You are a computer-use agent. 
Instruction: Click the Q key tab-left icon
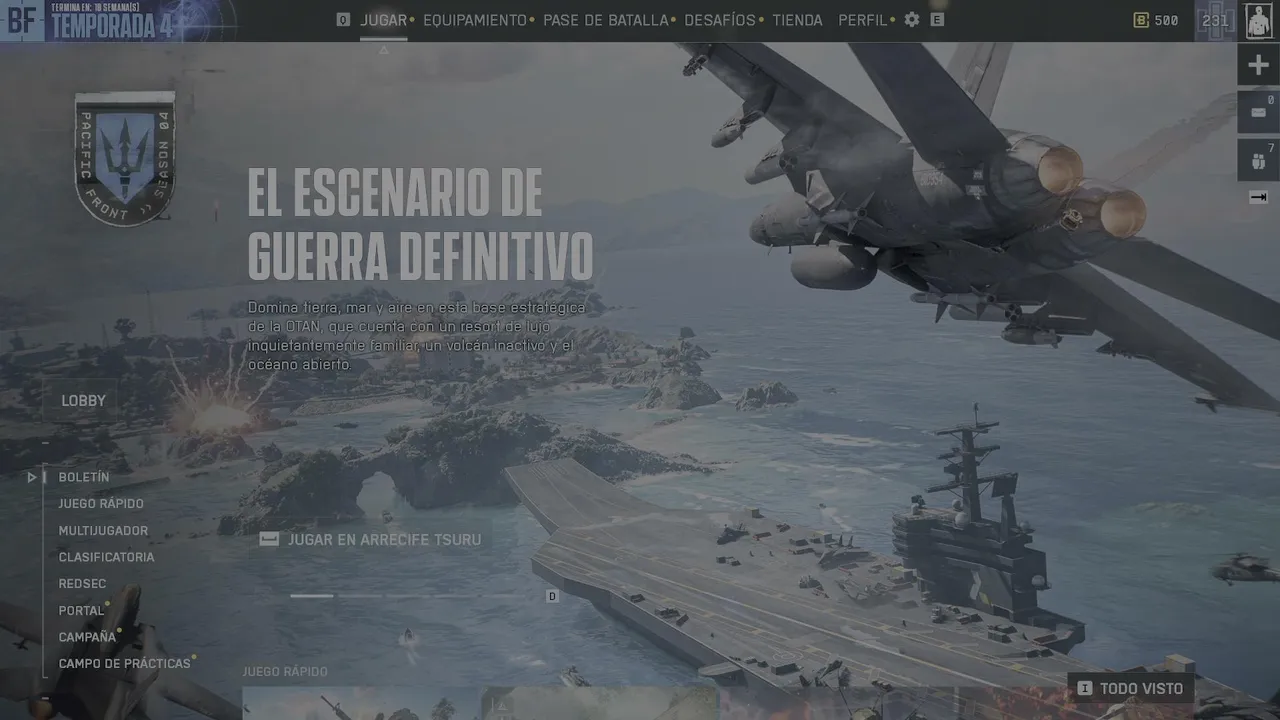click(x=343, y=20)
